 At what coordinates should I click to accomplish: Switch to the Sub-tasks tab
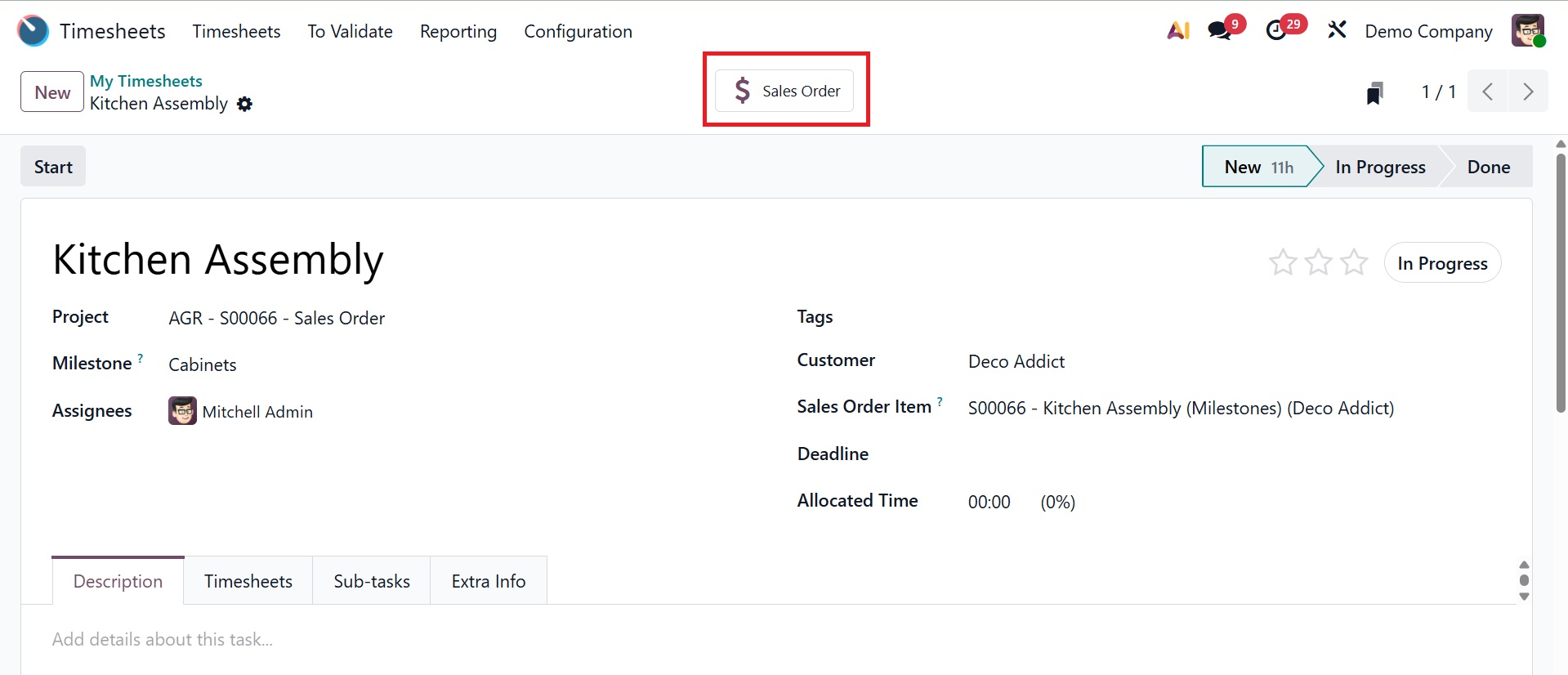(372, 581)
